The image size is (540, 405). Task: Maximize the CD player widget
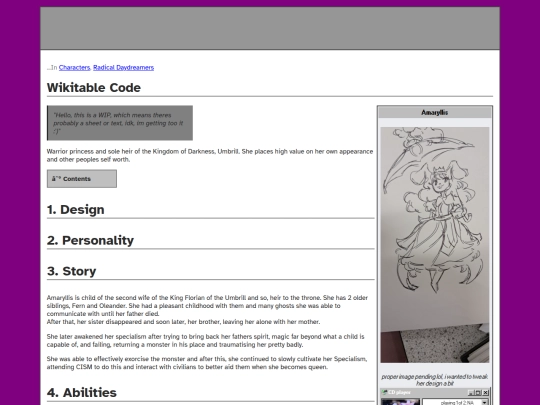click(478, 393)
